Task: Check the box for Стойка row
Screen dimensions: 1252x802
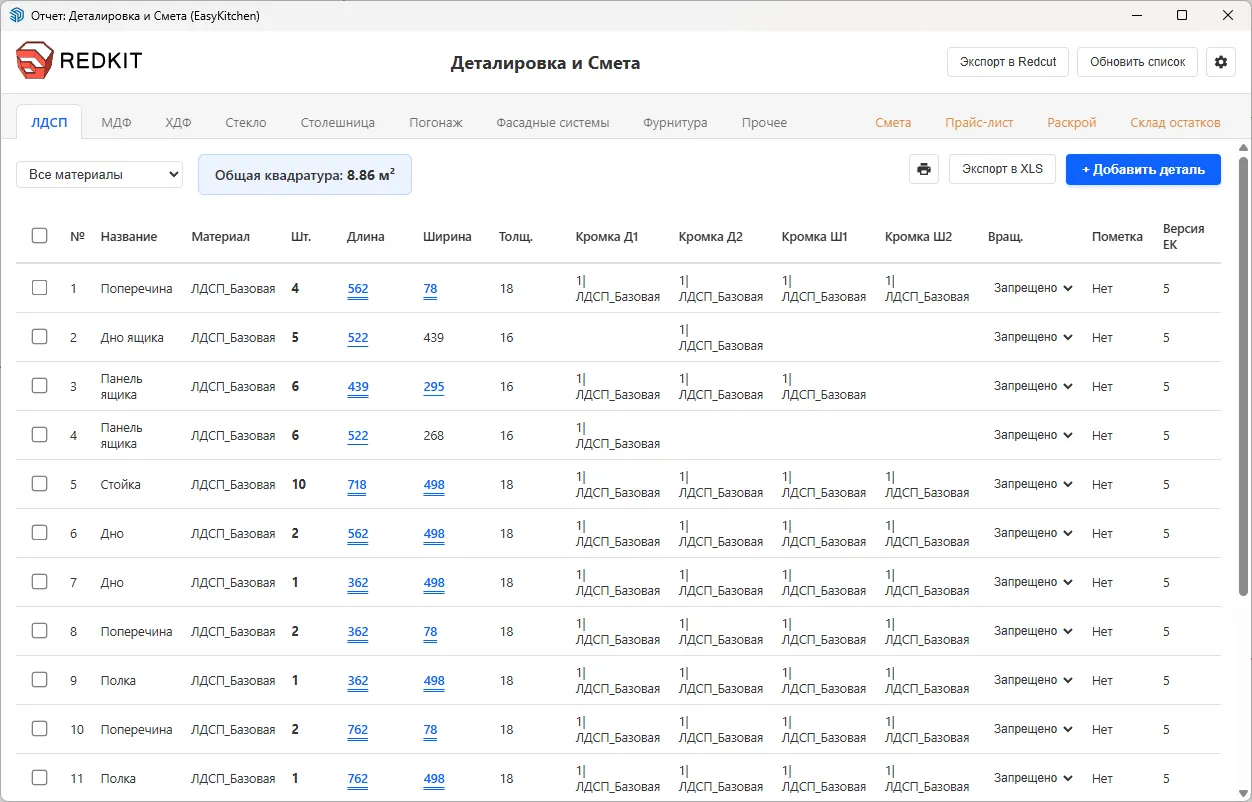Action: click(x=39, y=484)
